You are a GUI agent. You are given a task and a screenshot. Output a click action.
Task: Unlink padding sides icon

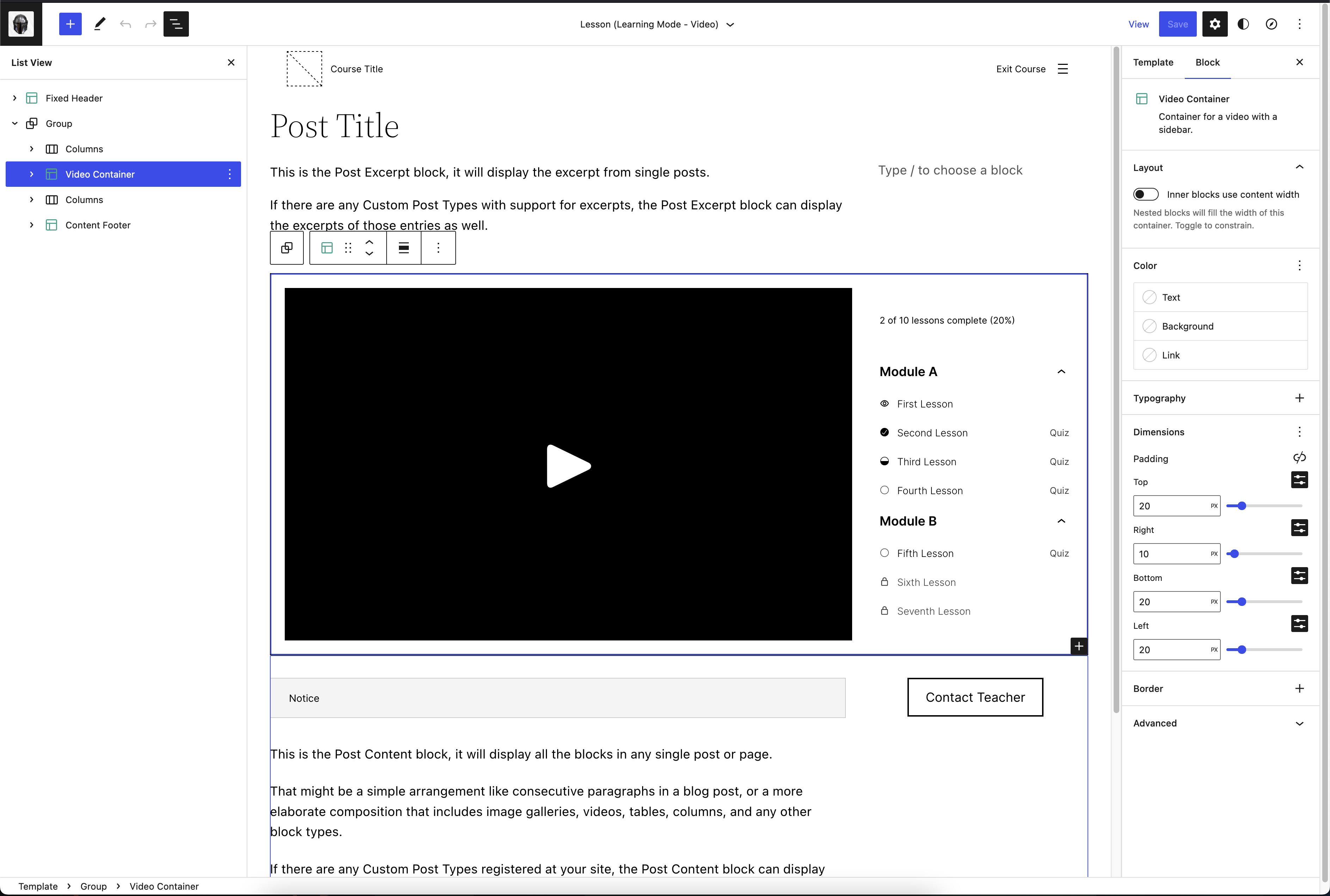pos(1299,458)
